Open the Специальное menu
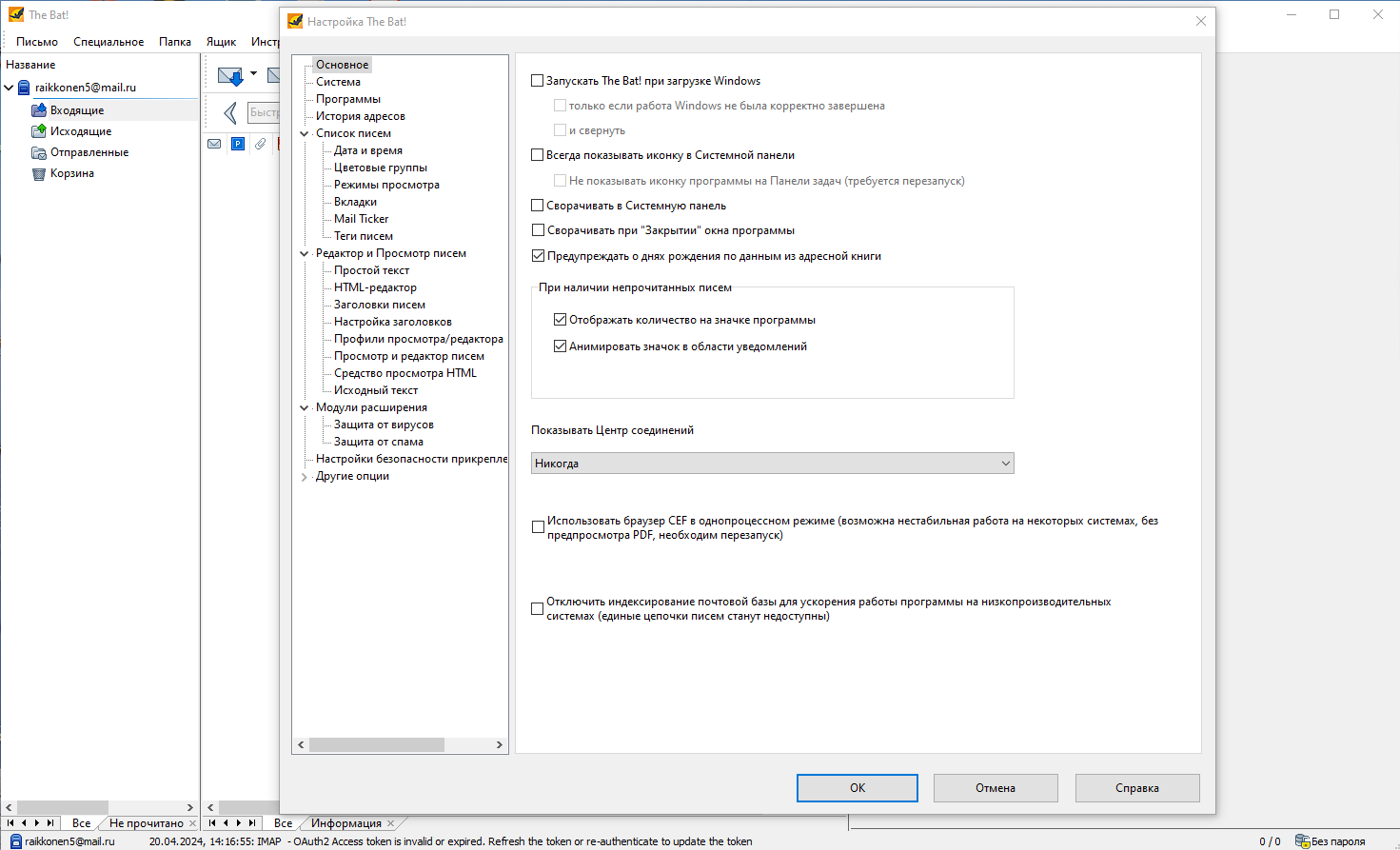The width and height of the screenshot is (1400, 850). (108, 42)
